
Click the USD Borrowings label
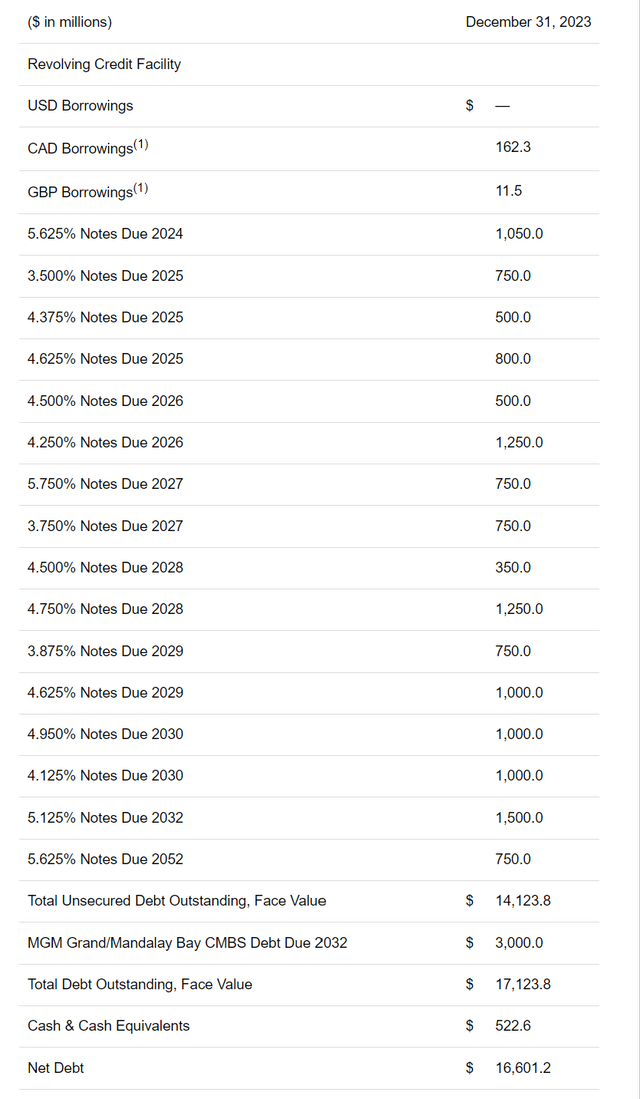coord(80,106)
